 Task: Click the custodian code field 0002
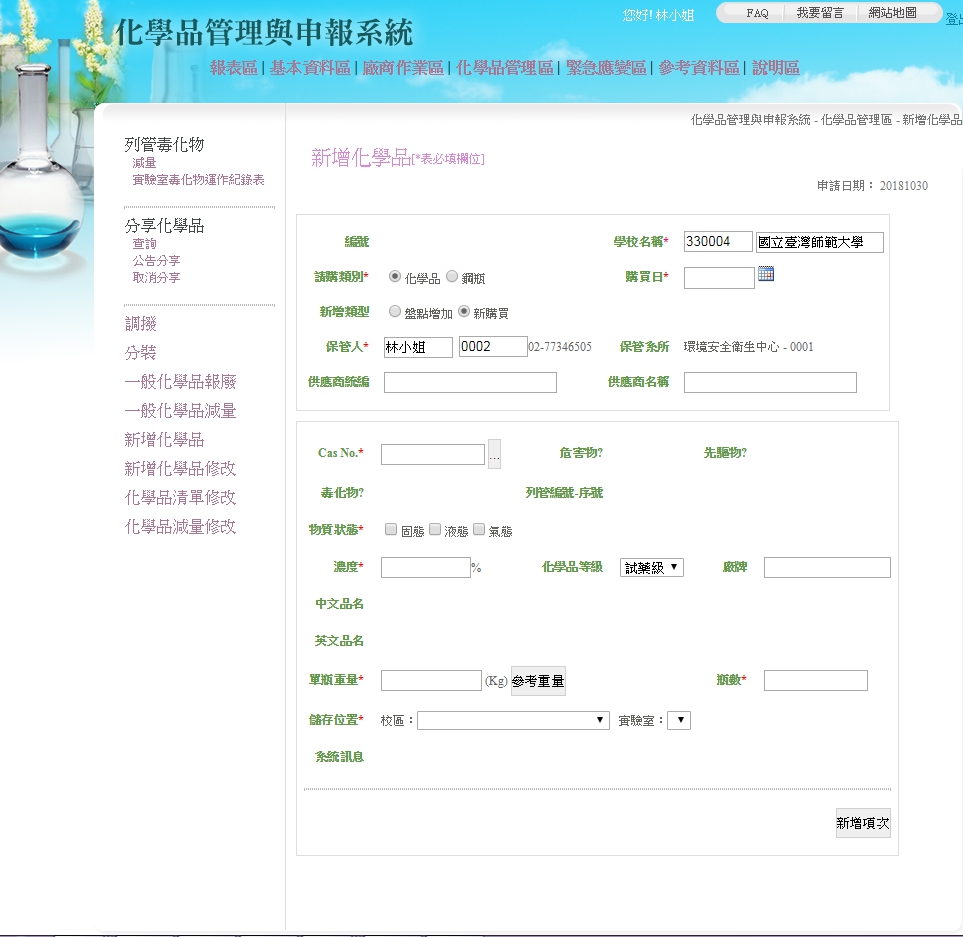[x=494, y=346]
